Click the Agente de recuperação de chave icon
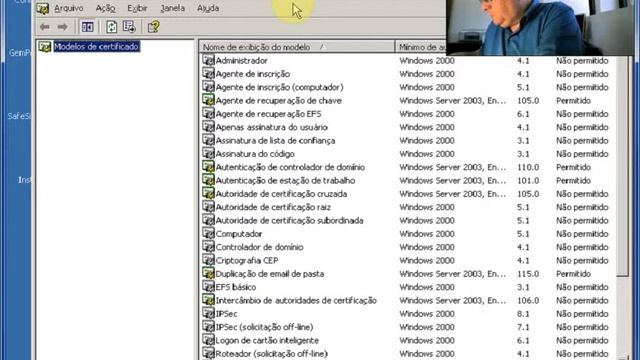Viewport: 640px width, 360px height. click(208, 100)
